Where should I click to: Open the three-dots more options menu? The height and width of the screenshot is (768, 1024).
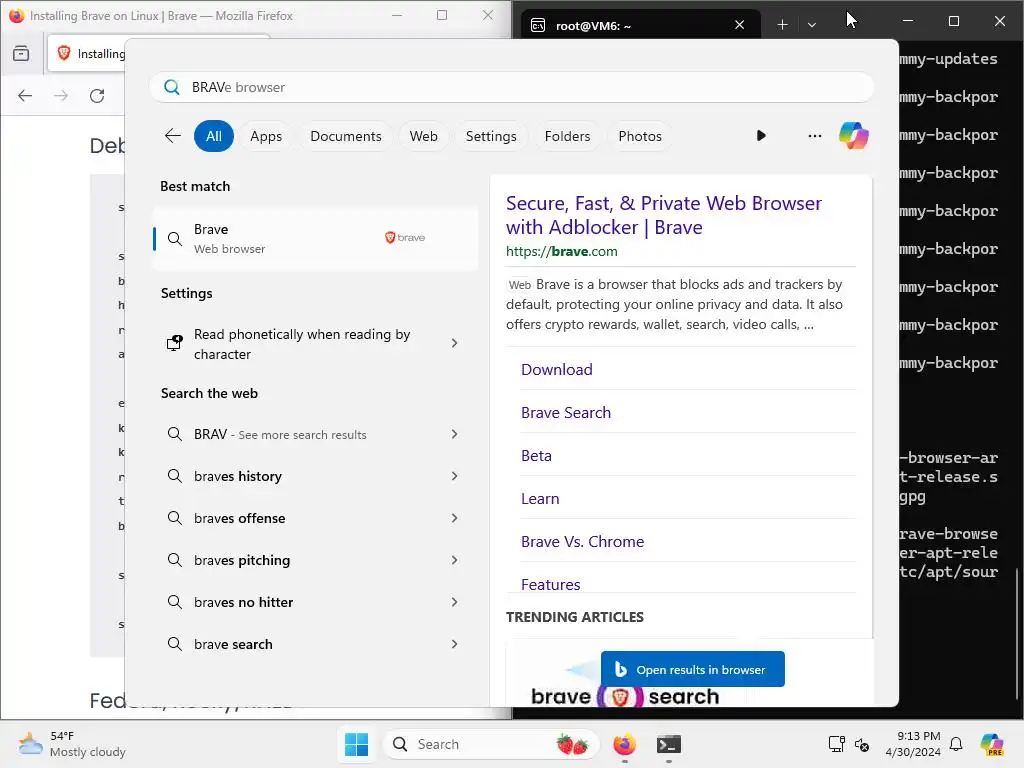point(814,136)
